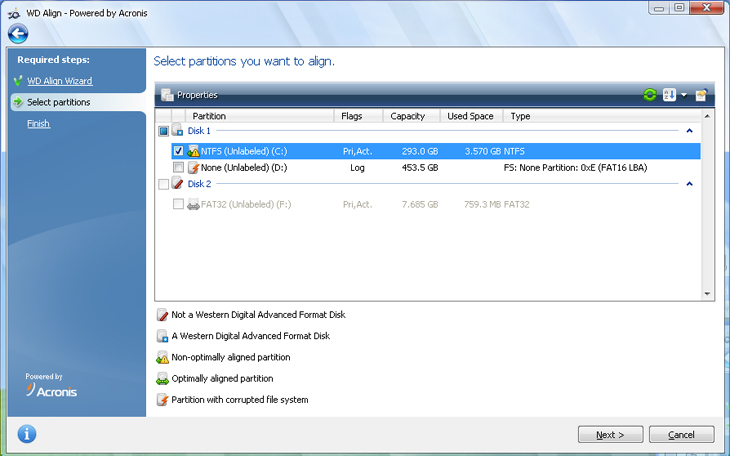Uncheck the NTFS (C:) partition checkbox
This screenshot has height=456, width=730.
(x=178, y=151)
